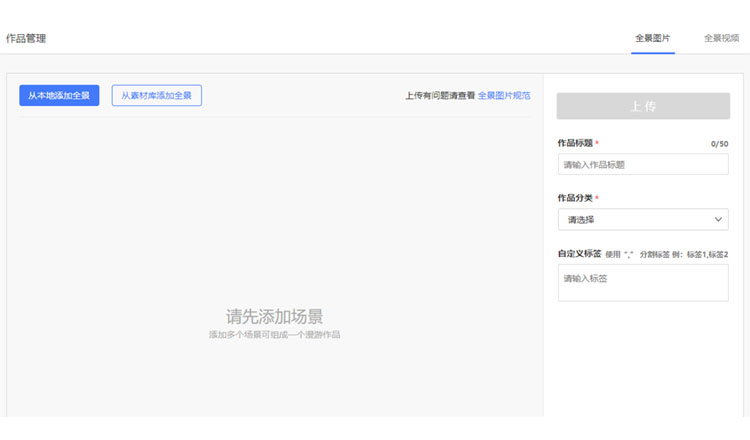Focus the 请输入作品标题 input field

643,164
